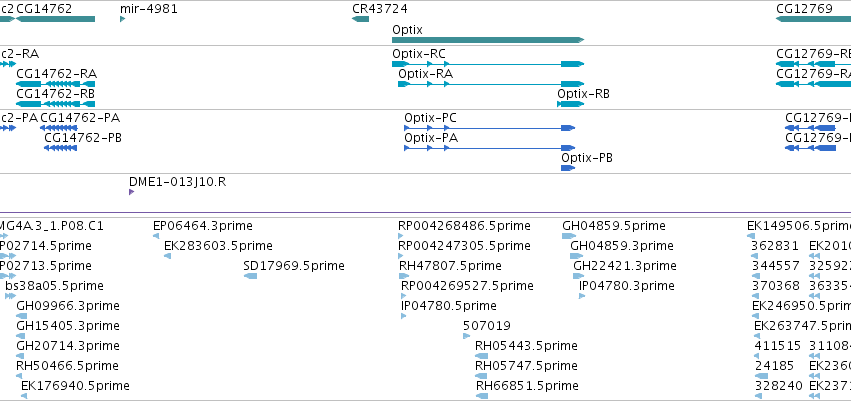The image size is (851, 401).
Task: Select the DME1-013J10.R purple marker
Action: click(x=131, y=192)
